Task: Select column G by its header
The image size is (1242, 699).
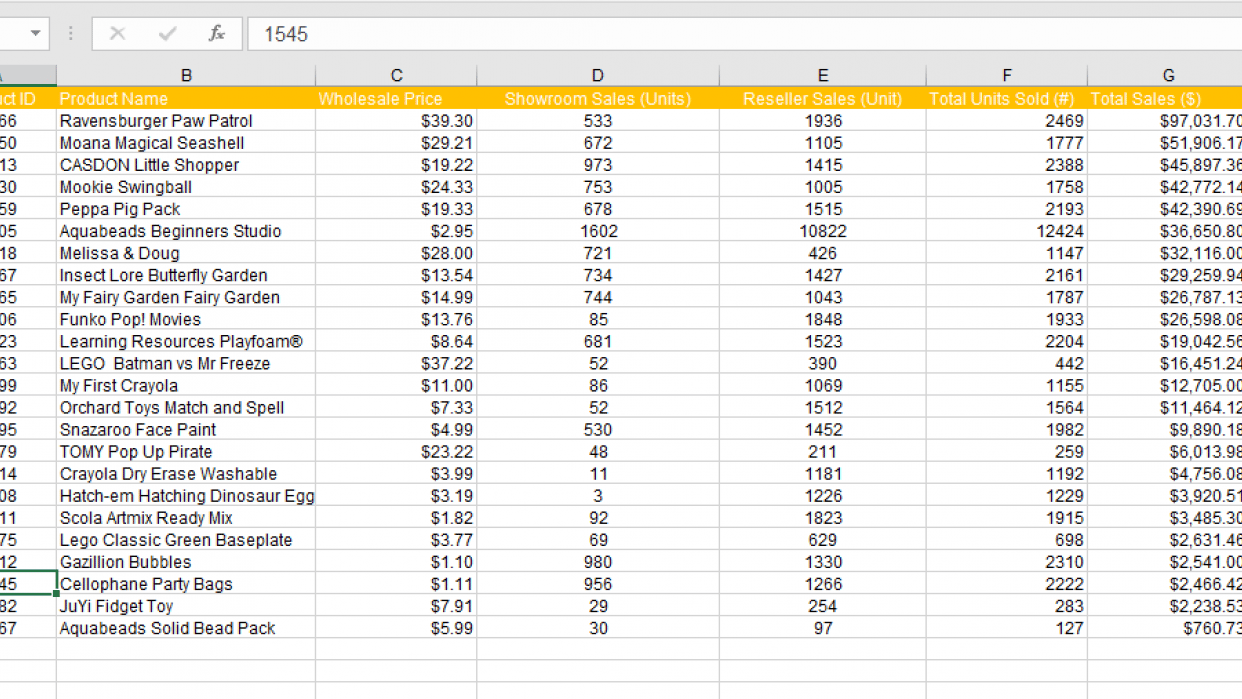Action: pos(1165,76)
